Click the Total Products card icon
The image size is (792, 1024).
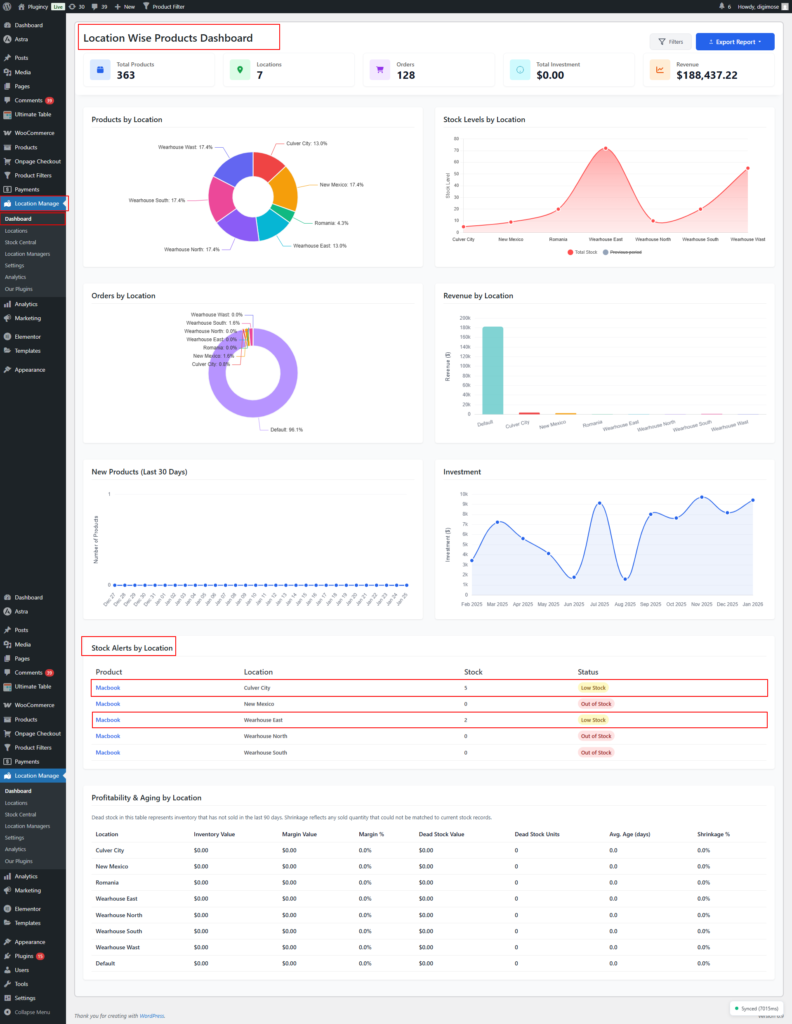coord(100,70)
